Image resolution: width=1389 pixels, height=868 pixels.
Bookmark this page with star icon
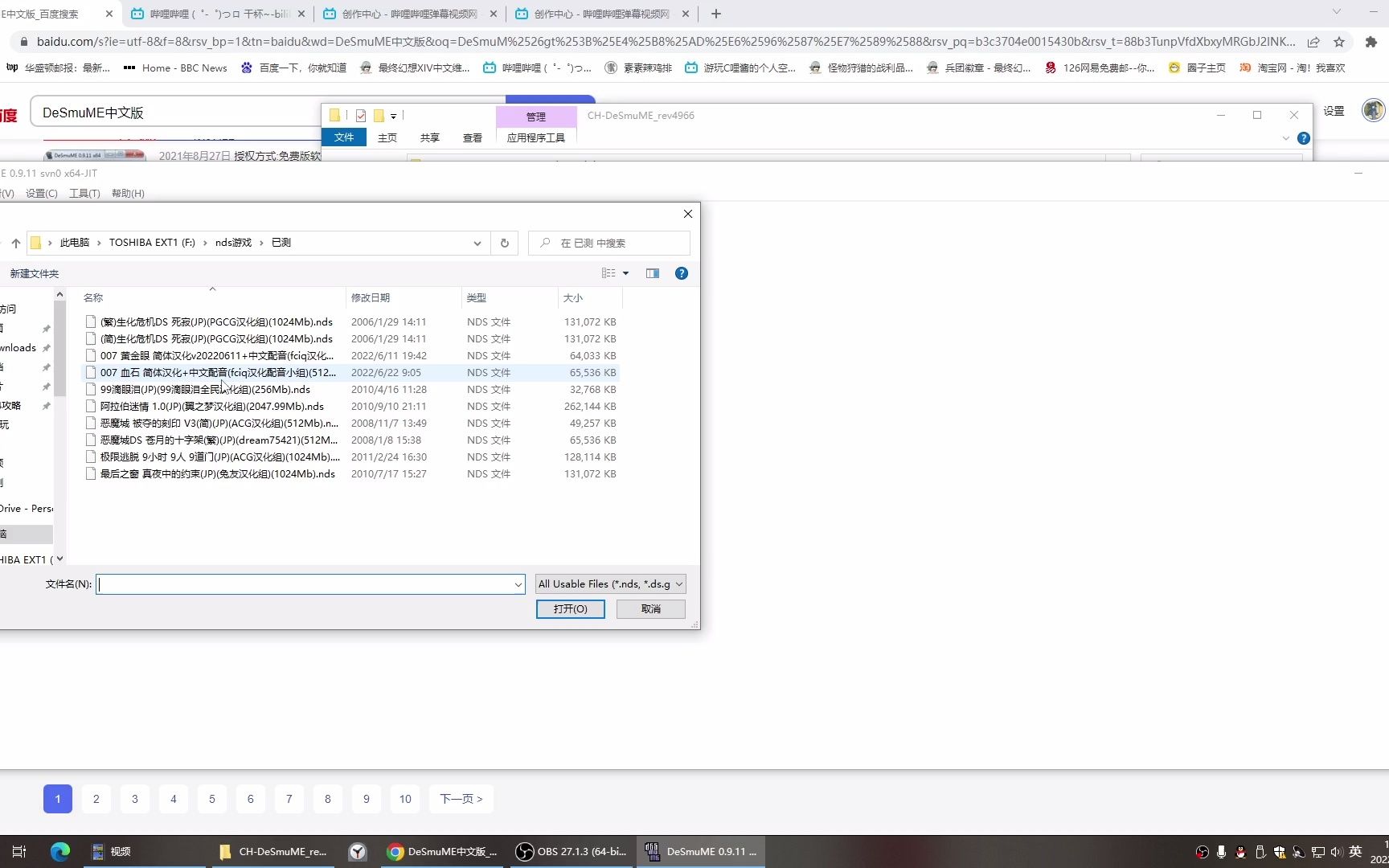pyautogui.click(x=1339, y=42)
